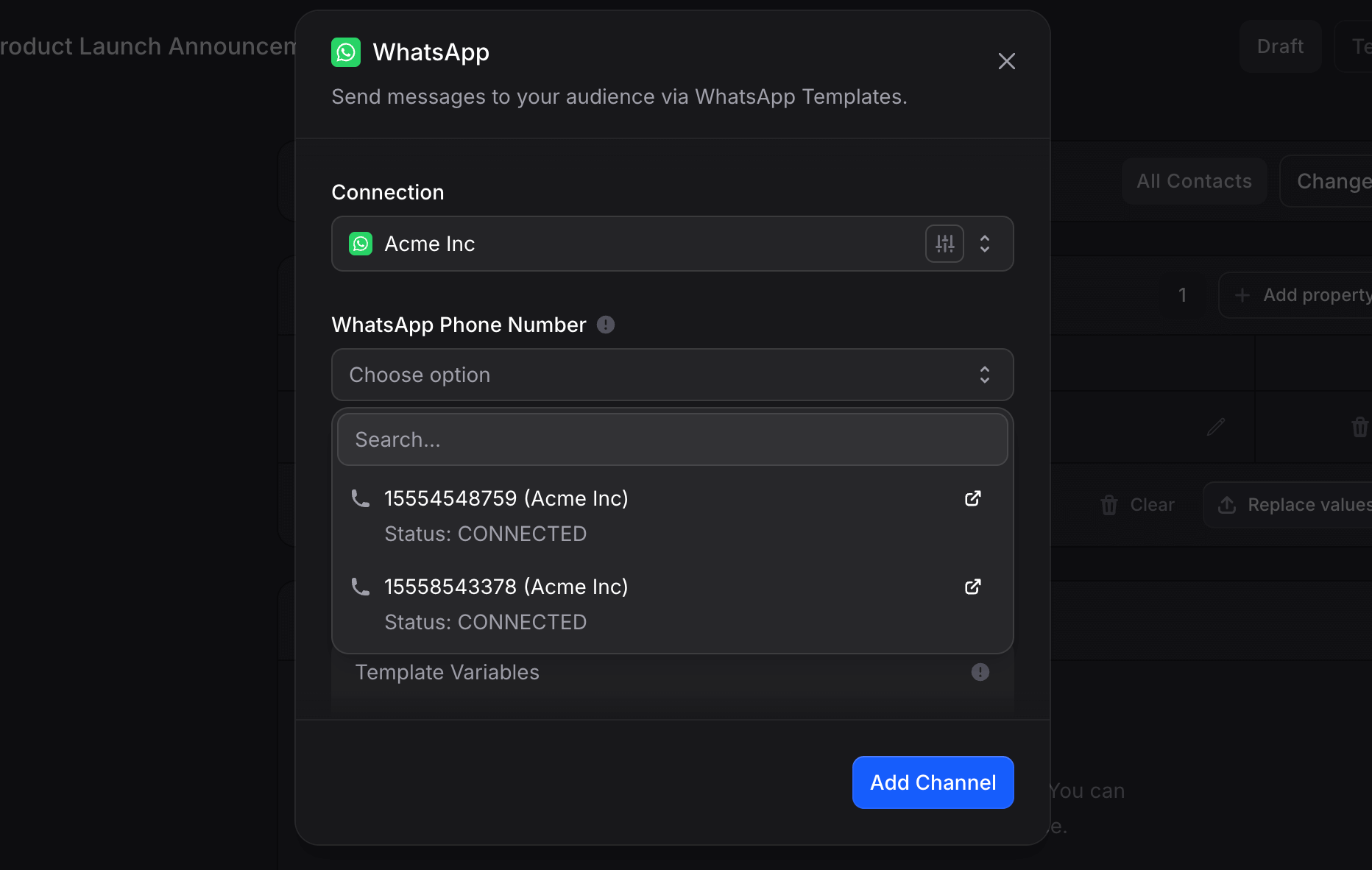This screenshot has height=870, width=1372.
Task: Open external link for number 15558543378
Action: click(972, 587)
